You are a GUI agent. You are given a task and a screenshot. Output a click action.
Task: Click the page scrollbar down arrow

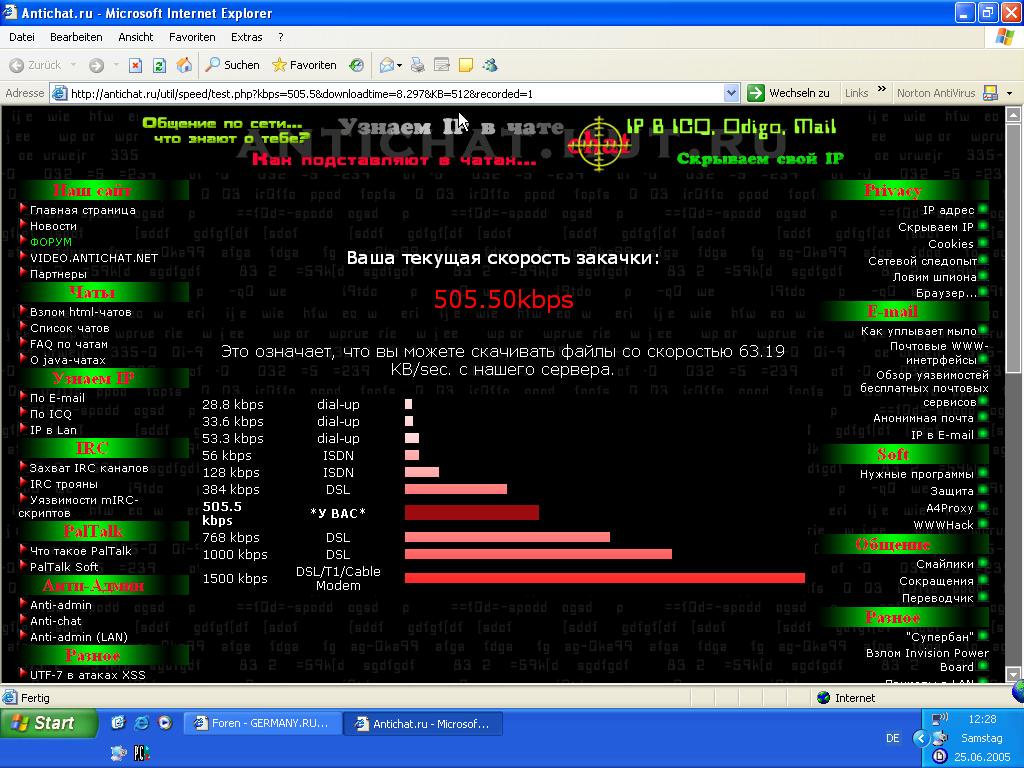tap(1014, 674)
